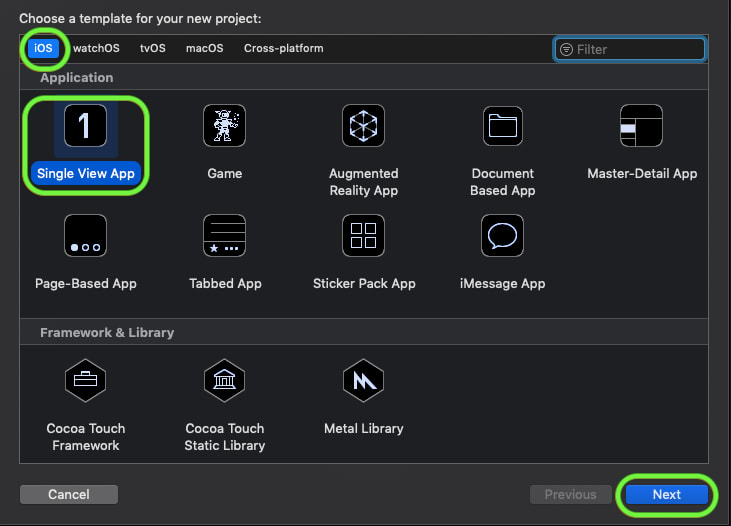Screen dimensions: 731x526
Task: Select the macOS platform tab
Action: coord(205,48)
